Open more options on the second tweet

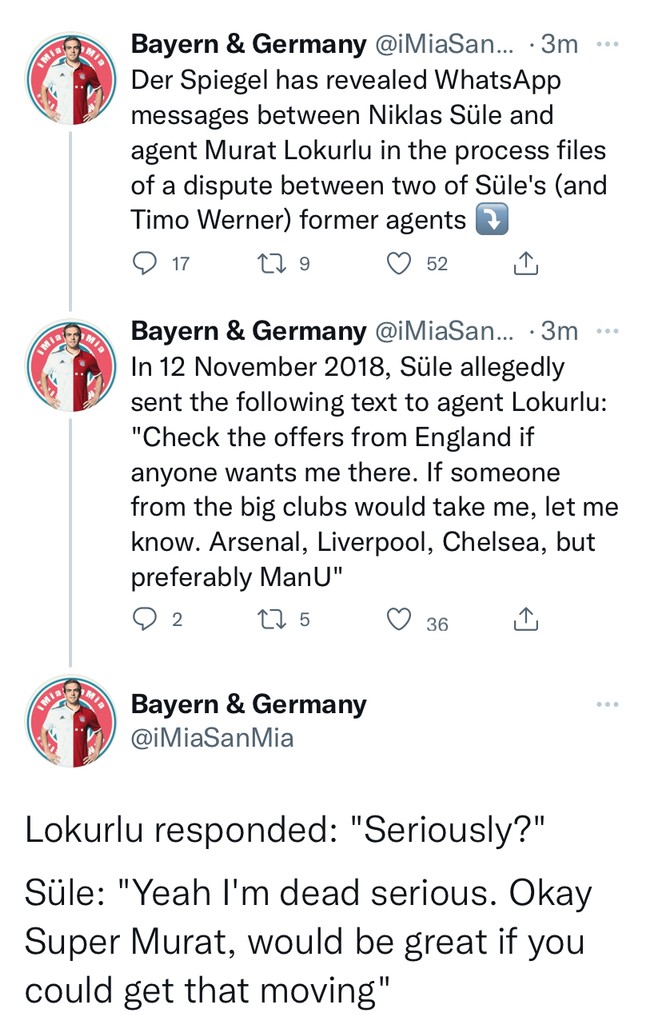tap(606, 331)
